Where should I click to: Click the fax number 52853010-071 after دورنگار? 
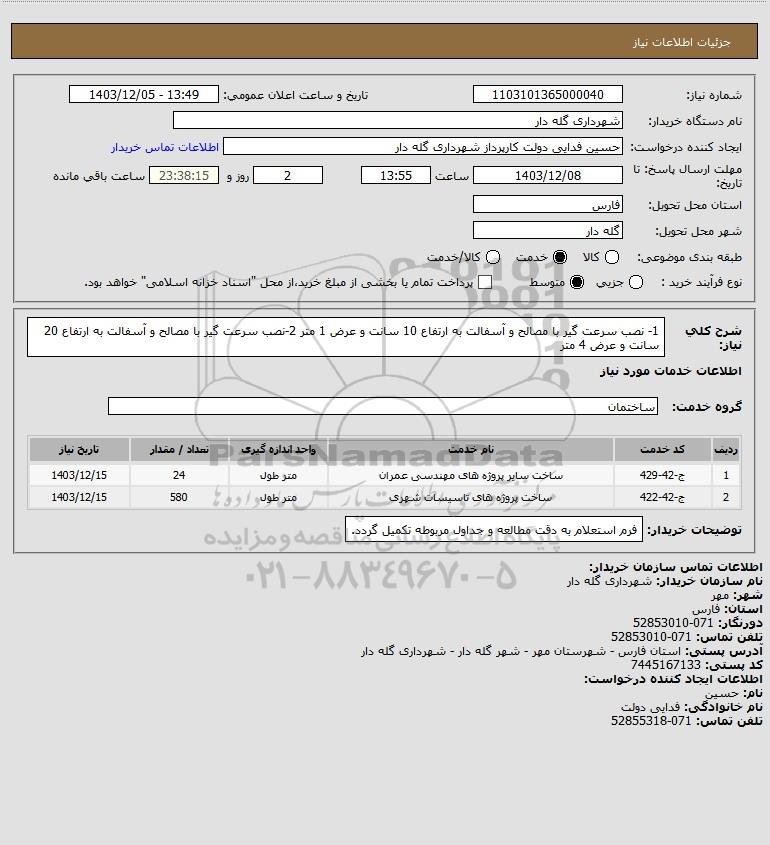point(673,623)
